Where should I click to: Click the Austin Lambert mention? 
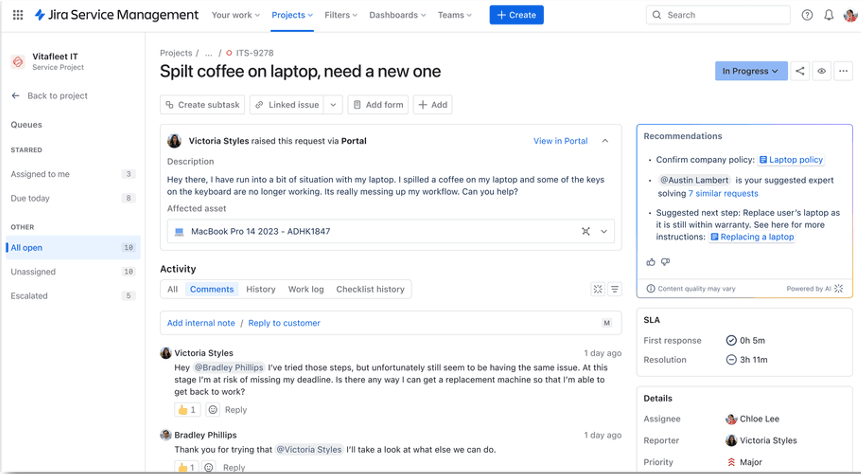[694, 180]
